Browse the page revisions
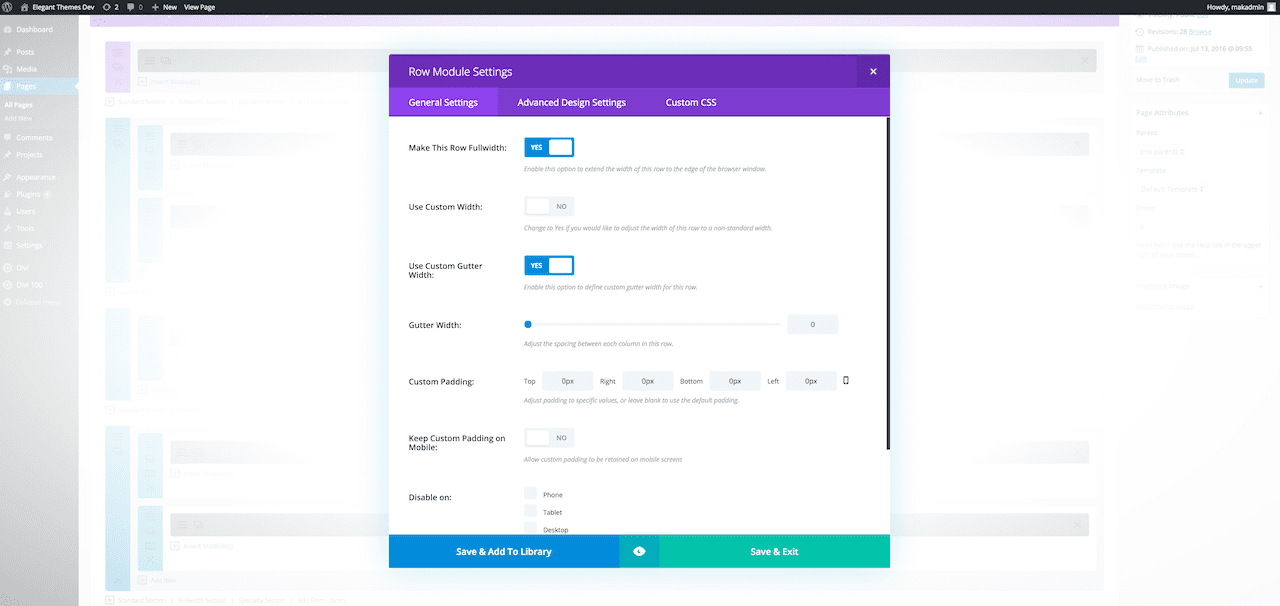This screenshot has width=1280, height=606. 1199,32
